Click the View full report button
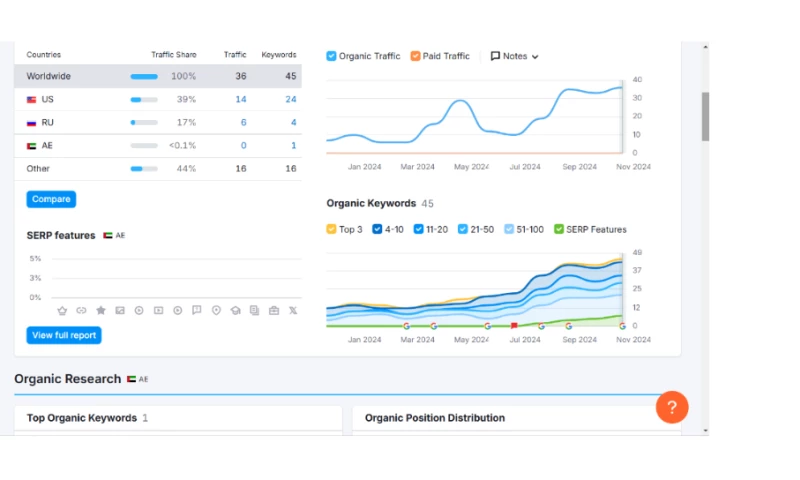Screen dimensions: 800x480 (x=64, y=335)
